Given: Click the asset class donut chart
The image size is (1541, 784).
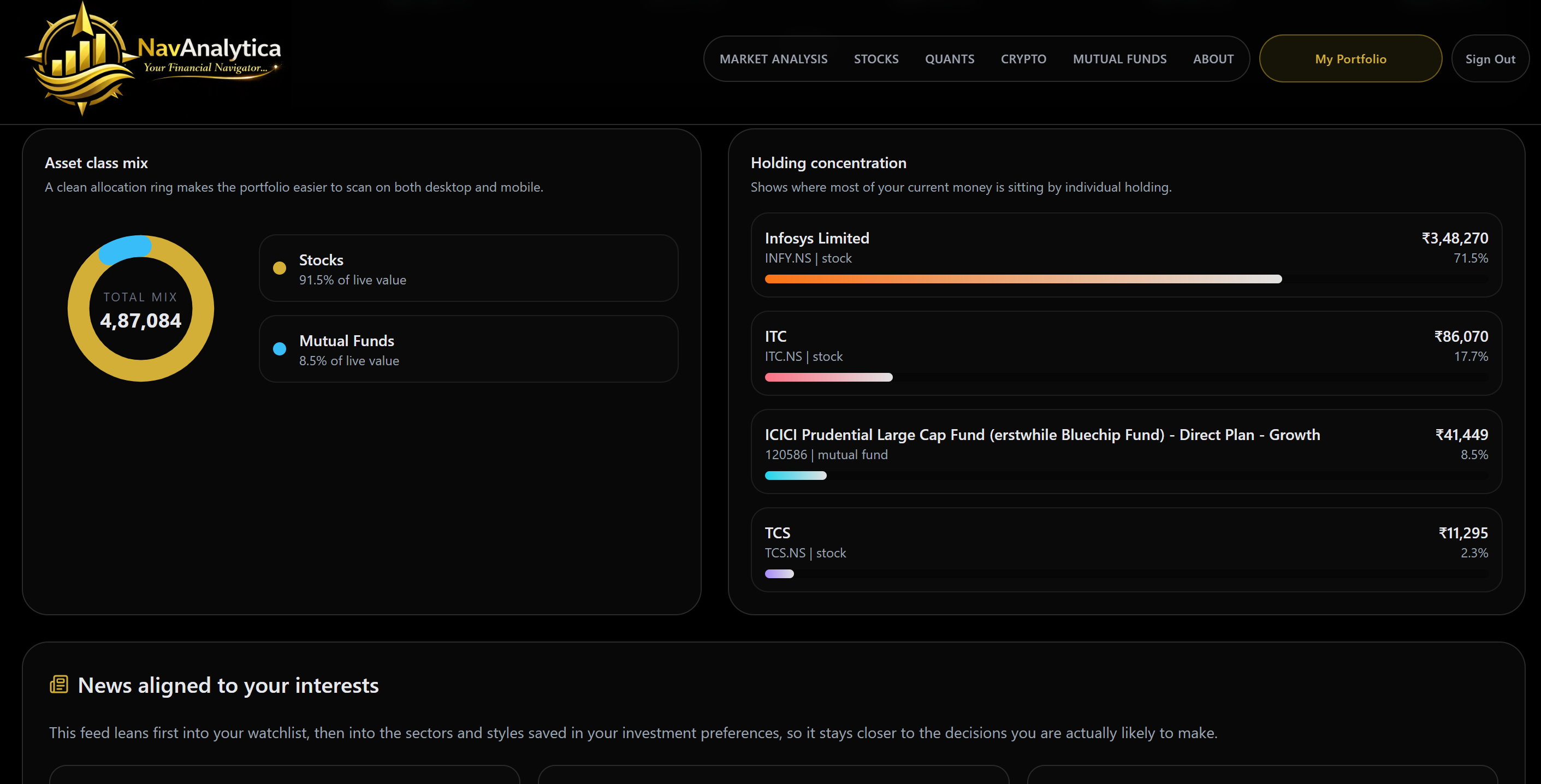Looking at the screenshot, I should coord(140,308).
